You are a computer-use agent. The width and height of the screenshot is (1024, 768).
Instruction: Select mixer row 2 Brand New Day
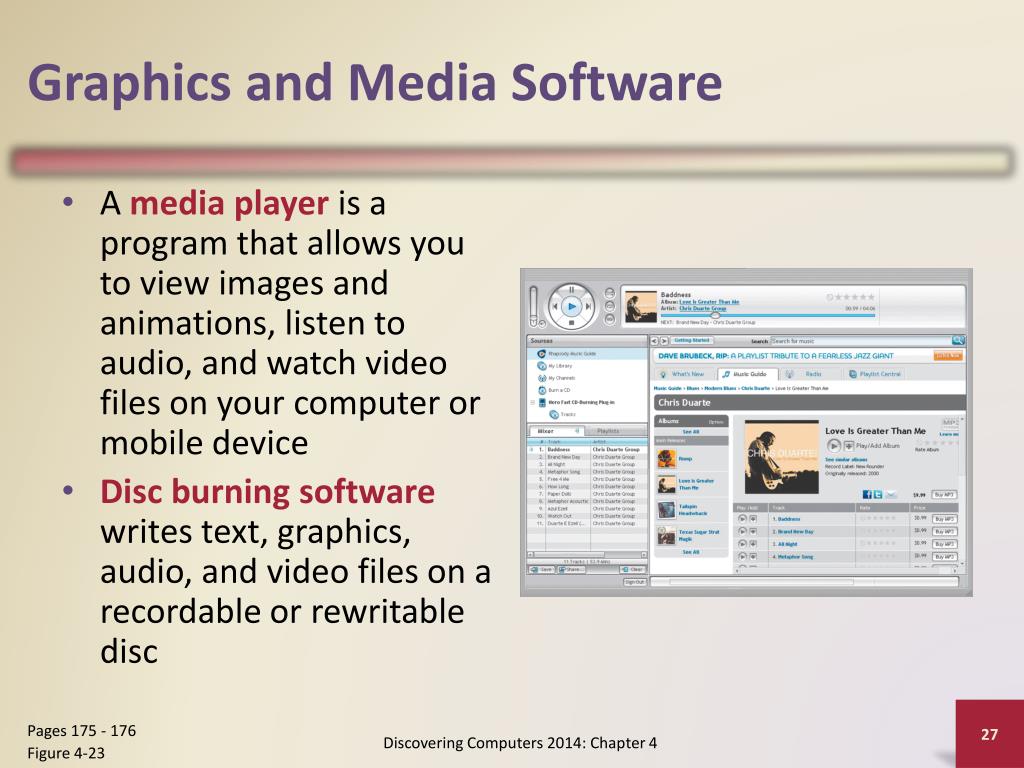click(587, 457)
